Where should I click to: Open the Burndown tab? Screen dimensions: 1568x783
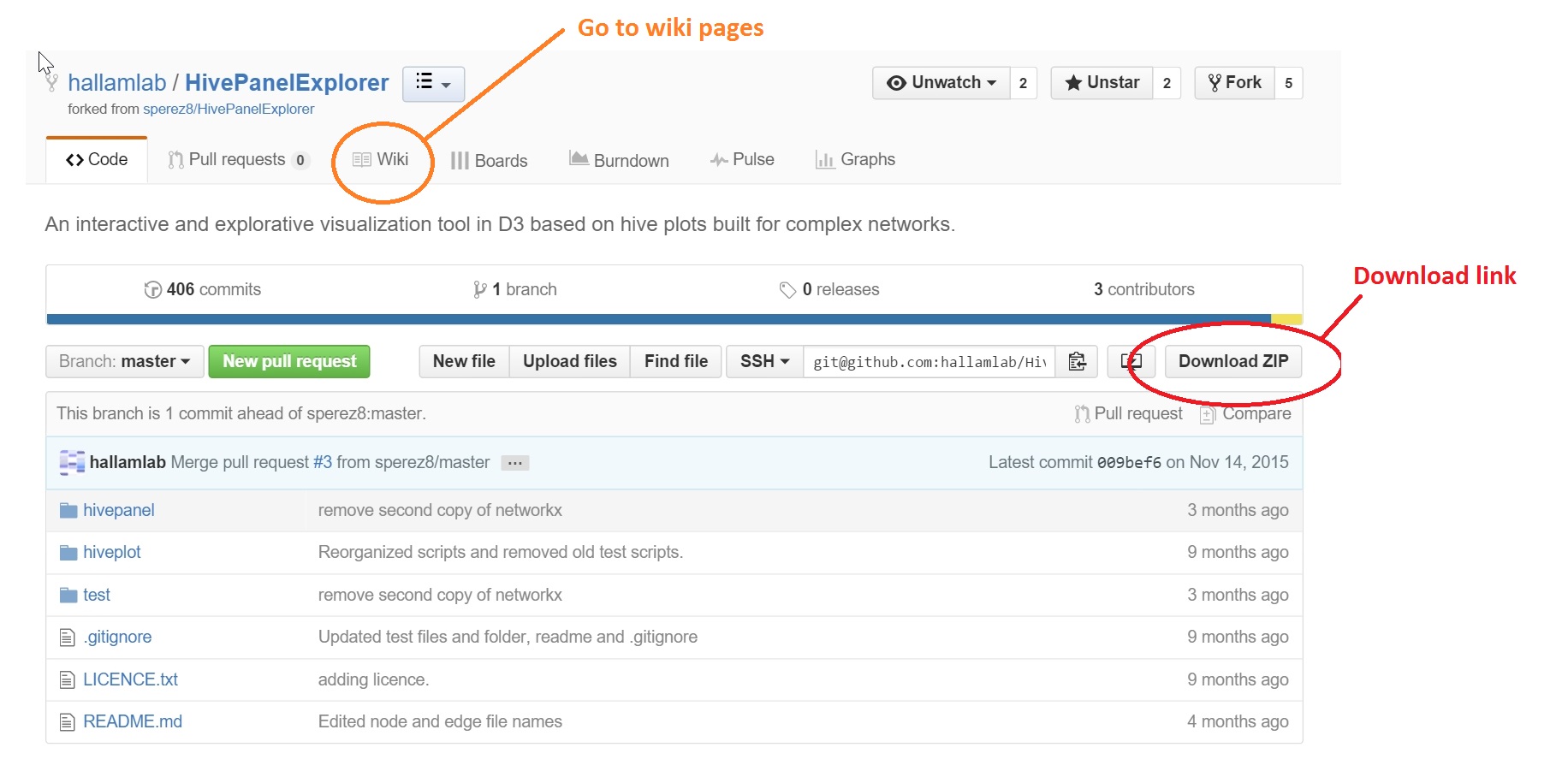coord(619,160)
